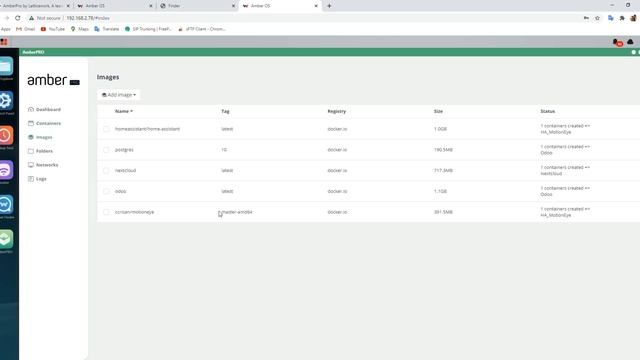Open the saved passwords key icon
Screen dimensions: 640x360
point(586,18)
